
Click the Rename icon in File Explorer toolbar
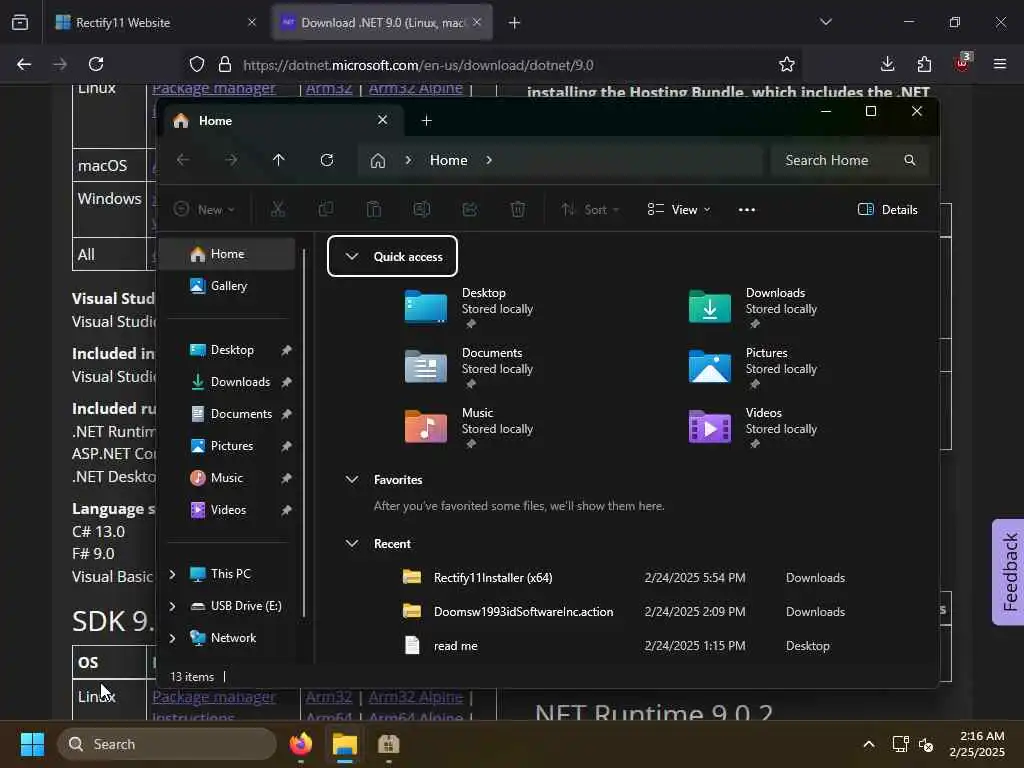pyautogui.click(x=422, y=209)
